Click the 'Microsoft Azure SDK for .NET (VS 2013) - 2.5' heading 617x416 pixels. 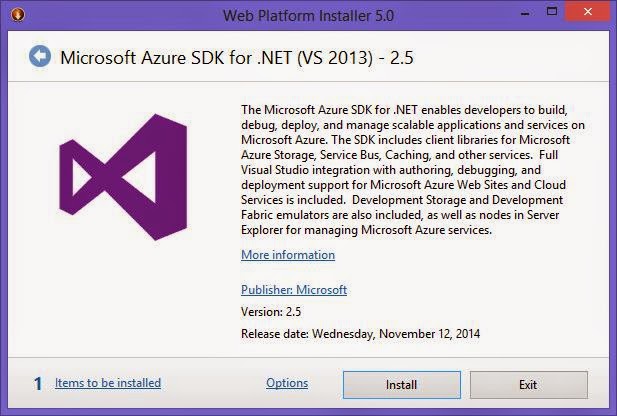237,57
